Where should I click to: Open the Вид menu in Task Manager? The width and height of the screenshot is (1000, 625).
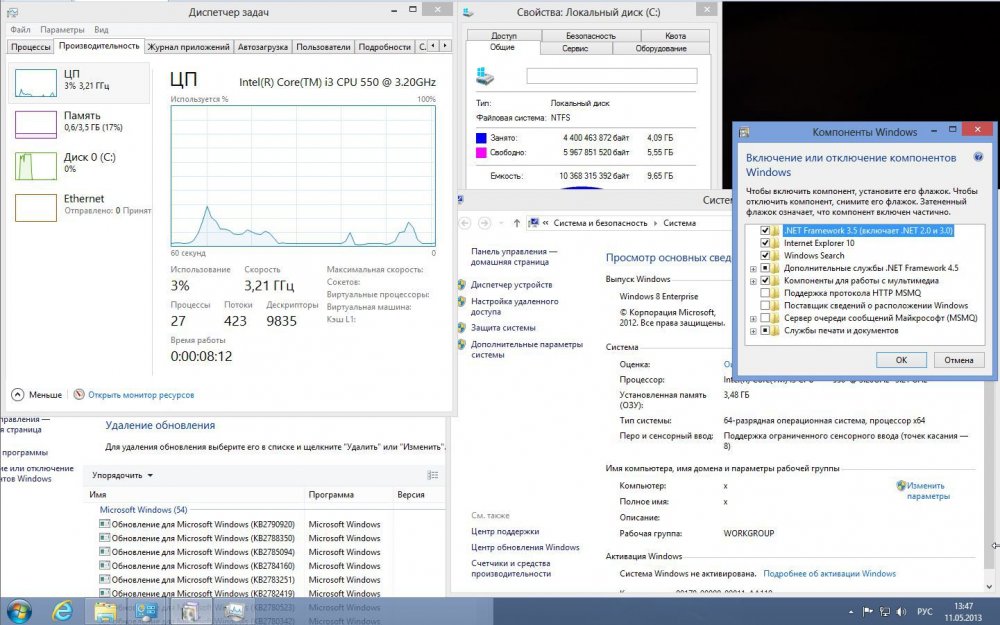pos(101,29)
